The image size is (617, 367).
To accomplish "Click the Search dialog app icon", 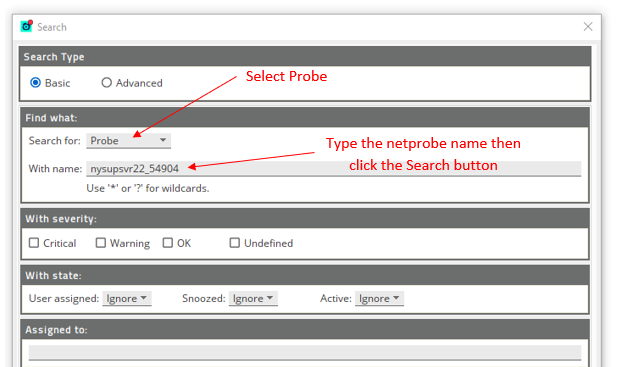I will 27,26.
